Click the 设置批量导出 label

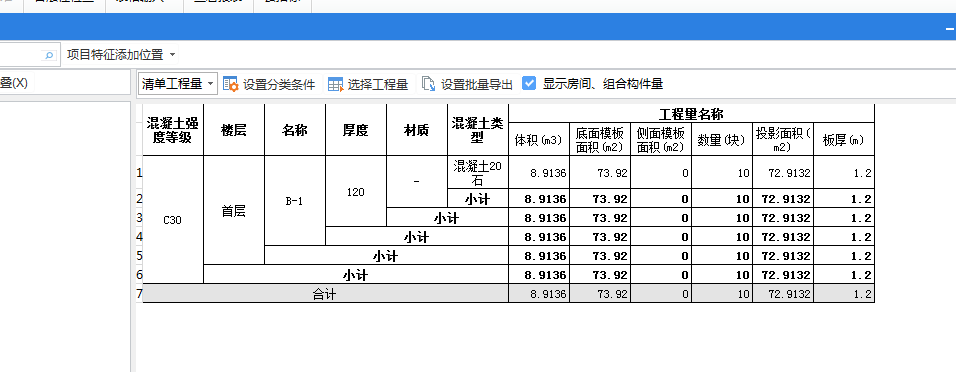pos(477,85)
